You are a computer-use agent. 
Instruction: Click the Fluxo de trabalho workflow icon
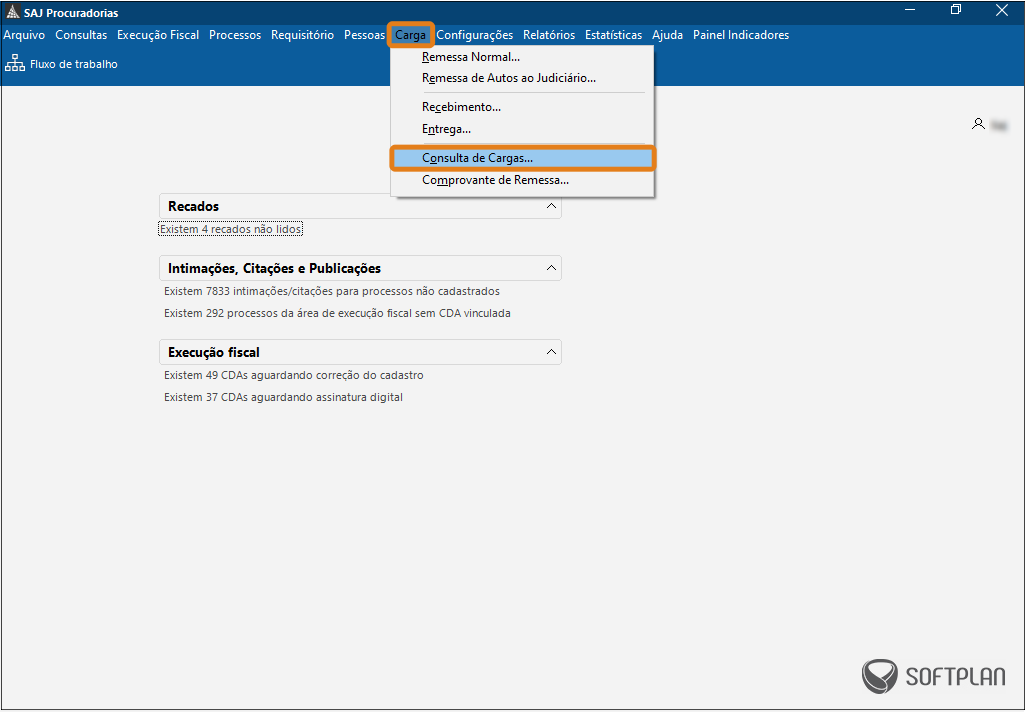click(x=15, y=64)
